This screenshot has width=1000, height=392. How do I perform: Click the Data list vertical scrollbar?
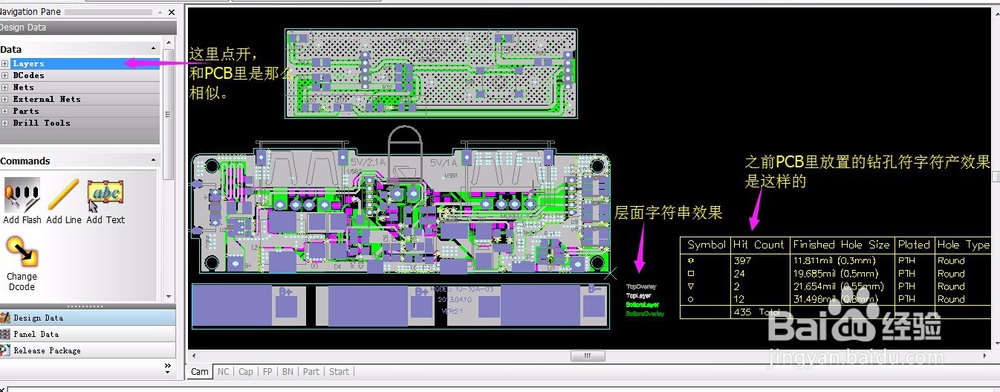[x=168, y=115]
